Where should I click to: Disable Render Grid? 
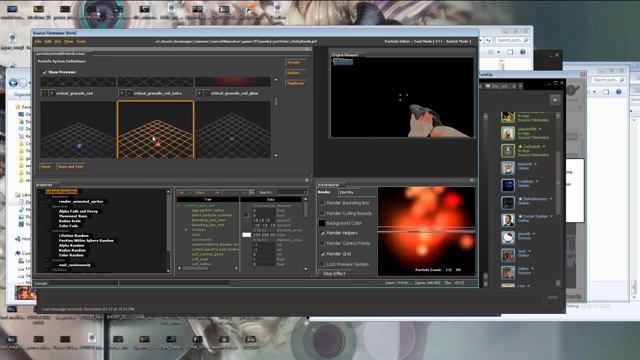point(322,254)
